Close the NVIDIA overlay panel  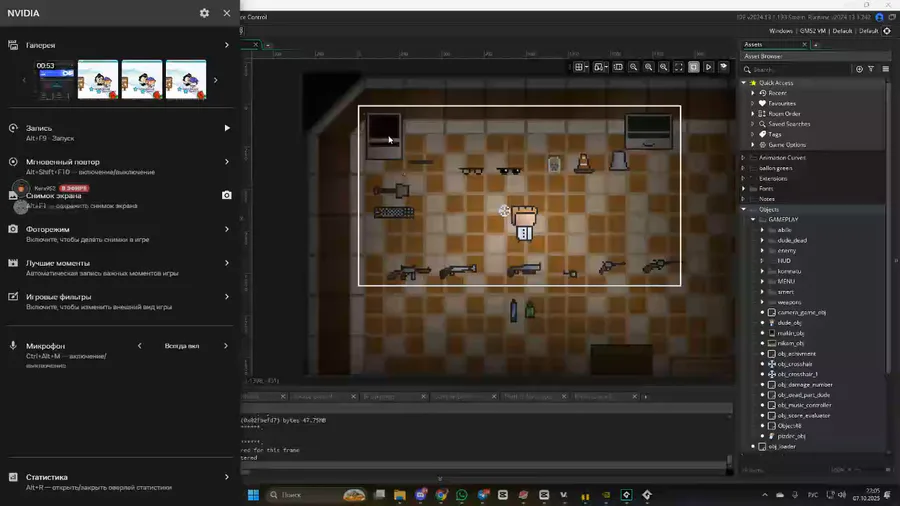pyautogui.click(x=227, y=13)
